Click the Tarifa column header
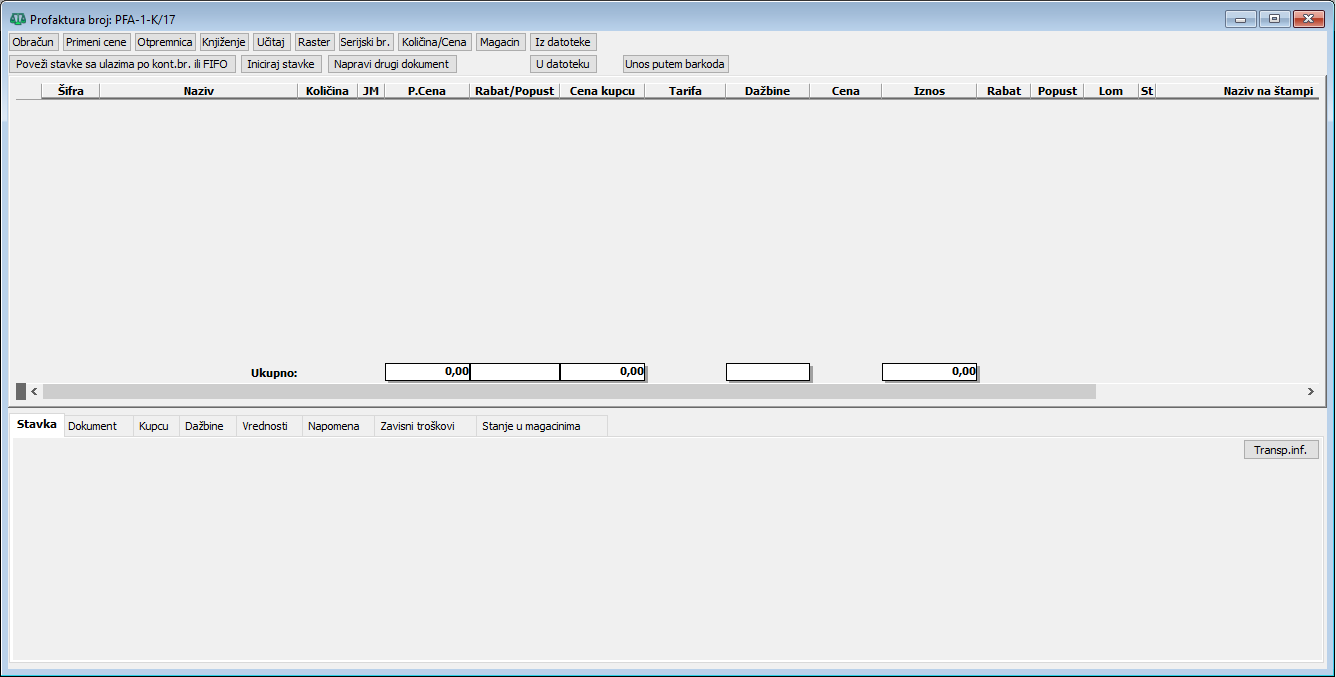 pyautogui.click(x=685, y=91)
